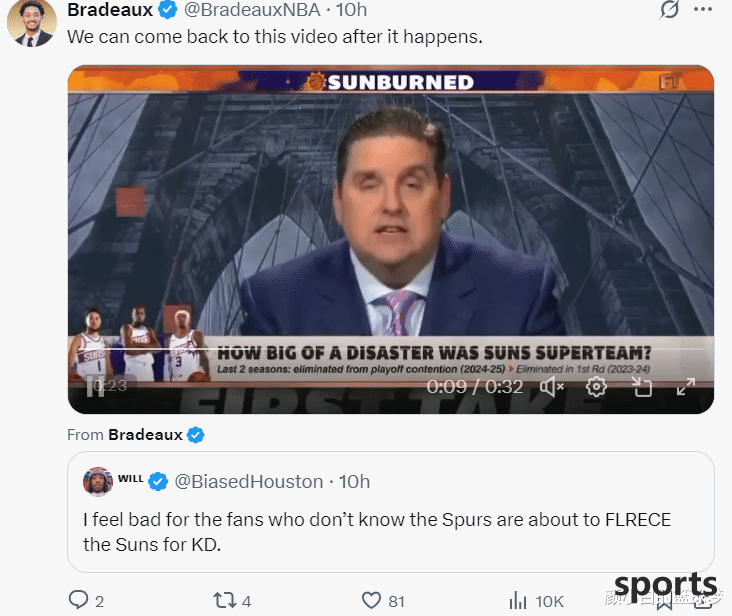Open the 10h tweet timestamp

click(352, 10)
